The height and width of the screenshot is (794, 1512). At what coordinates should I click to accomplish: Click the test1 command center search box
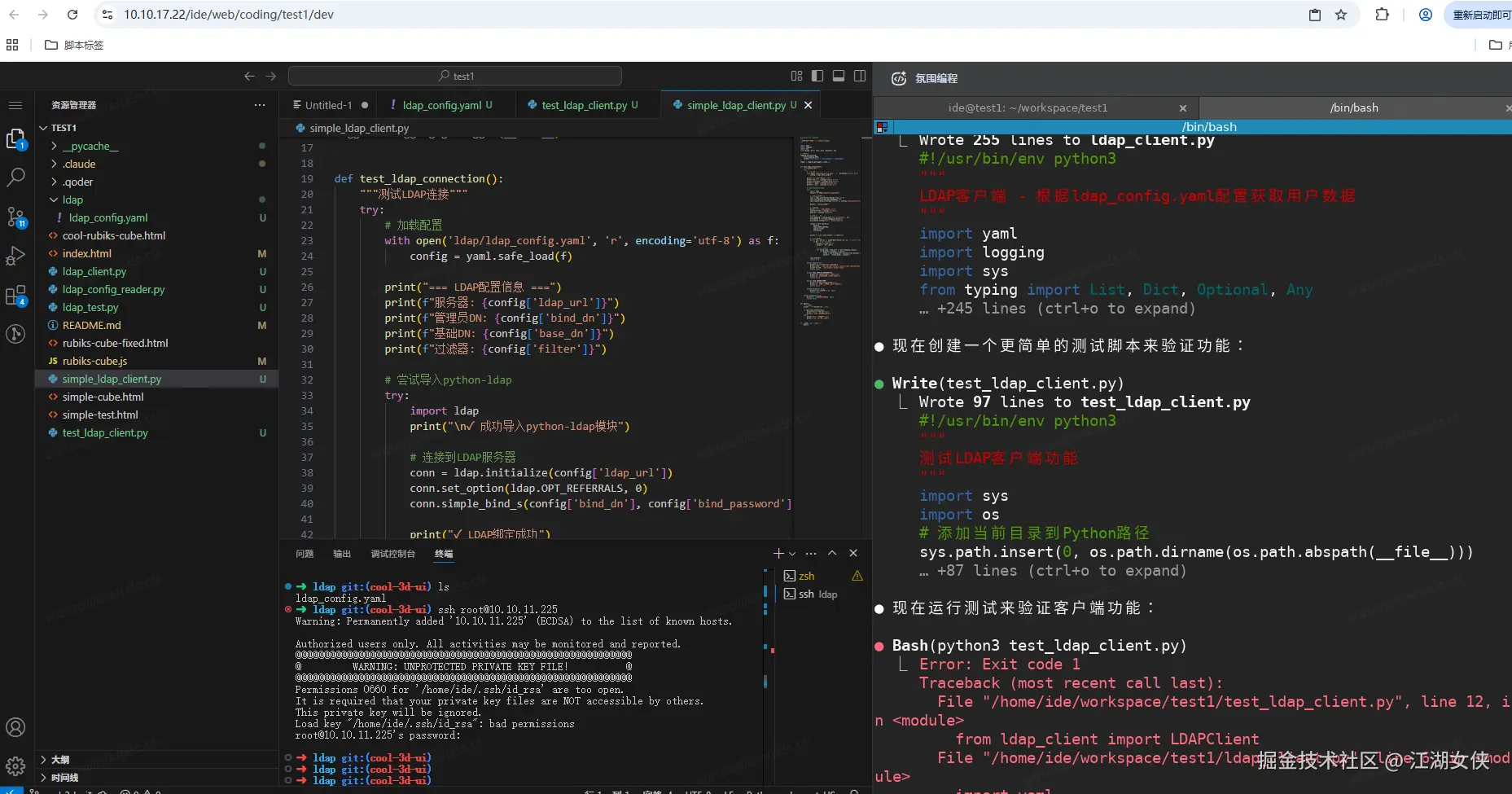click(455, 76)
